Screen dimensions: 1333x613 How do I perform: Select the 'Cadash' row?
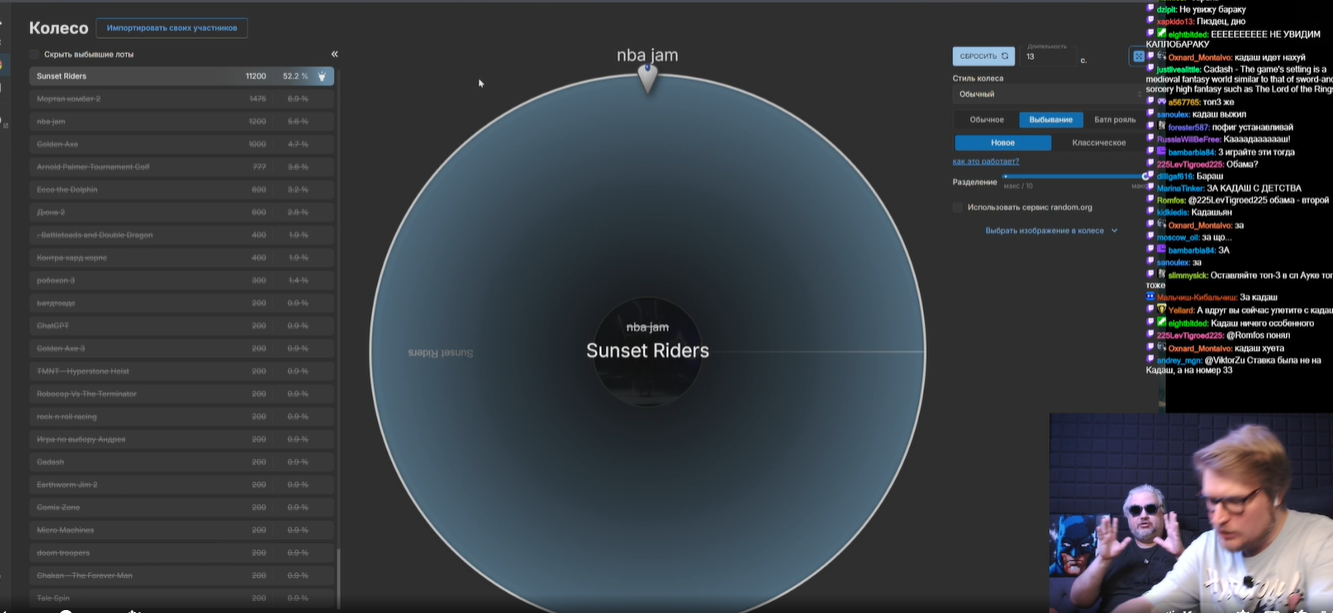pos(181,461)
